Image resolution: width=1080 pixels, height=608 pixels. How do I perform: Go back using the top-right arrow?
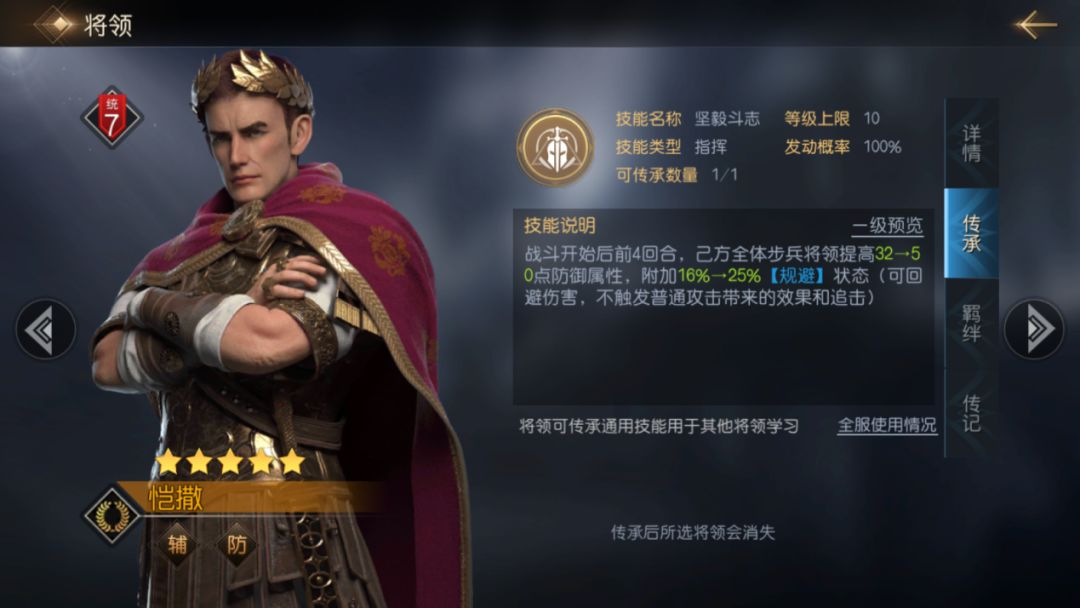click(x=1035, y=25)
